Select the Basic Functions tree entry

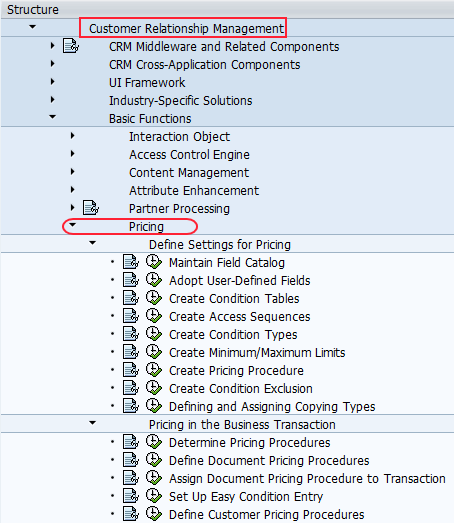click(150, 119)
